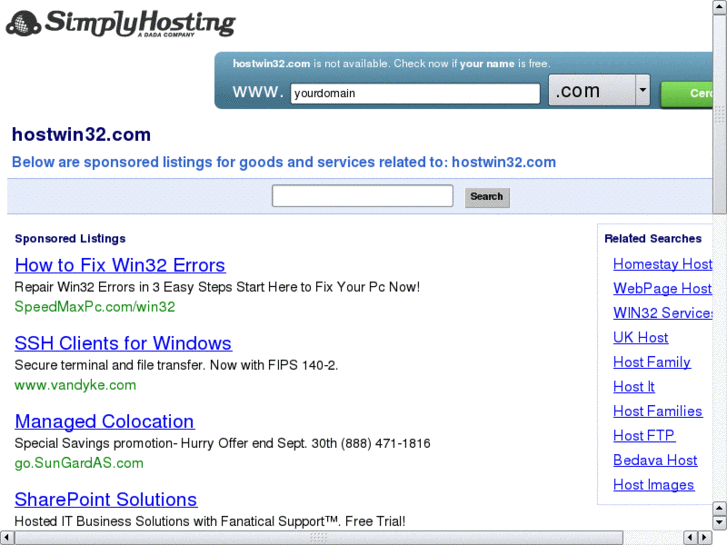727x545 pixels.
Task: Click Secure terminal and file transfer text
Action: pyautogui.click(x=176, y=365)
